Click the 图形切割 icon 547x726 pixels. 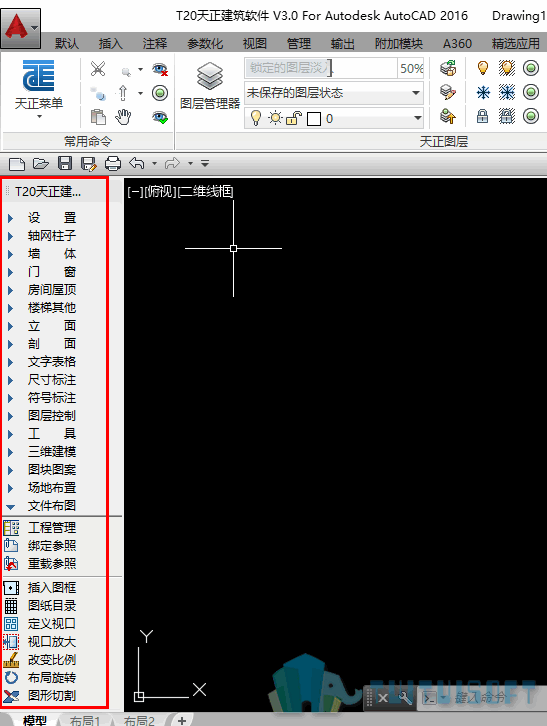pos(11,695)
